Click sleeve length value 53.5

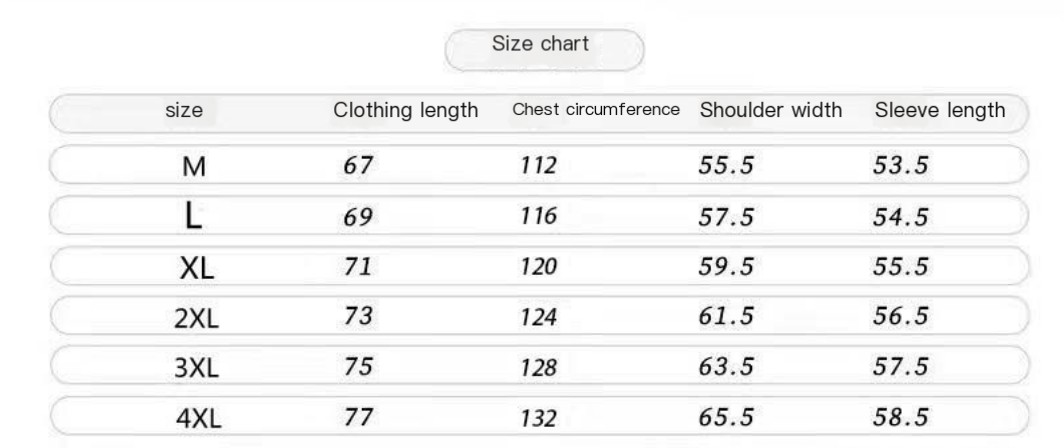click(900, 166)
